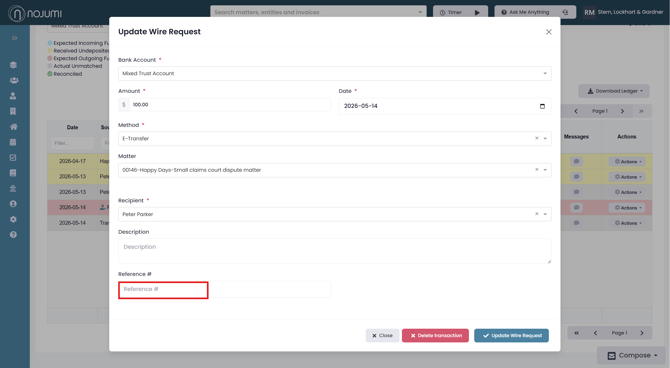Open Actions menu for the red 2026-05-14 row

[x=628, y=208]
